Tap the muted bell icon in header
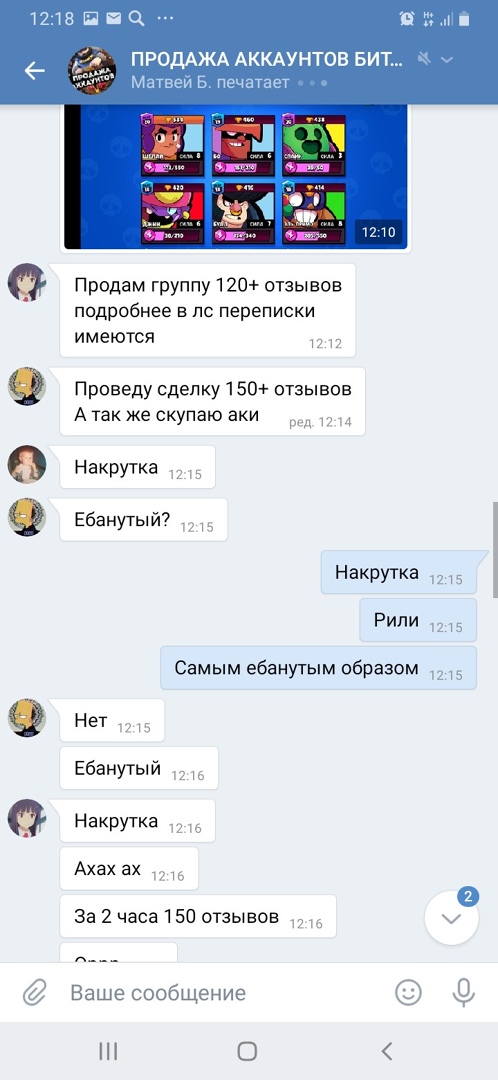This screenshot has height=1080, width=498. click(x=424, y=59)
